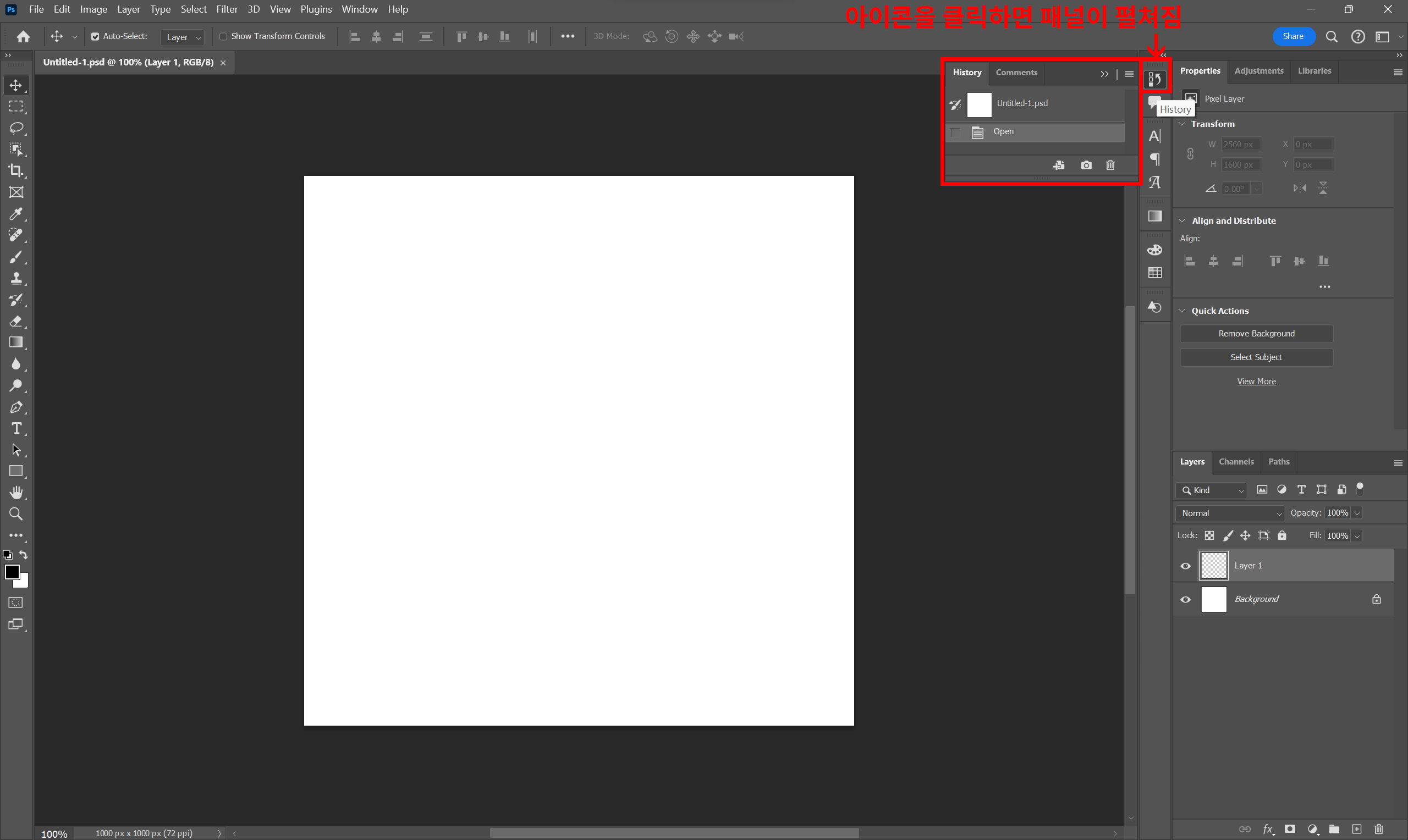Select the Clone Stamp tool
The width and height of the screenshot is (1408, 840).
16,279
